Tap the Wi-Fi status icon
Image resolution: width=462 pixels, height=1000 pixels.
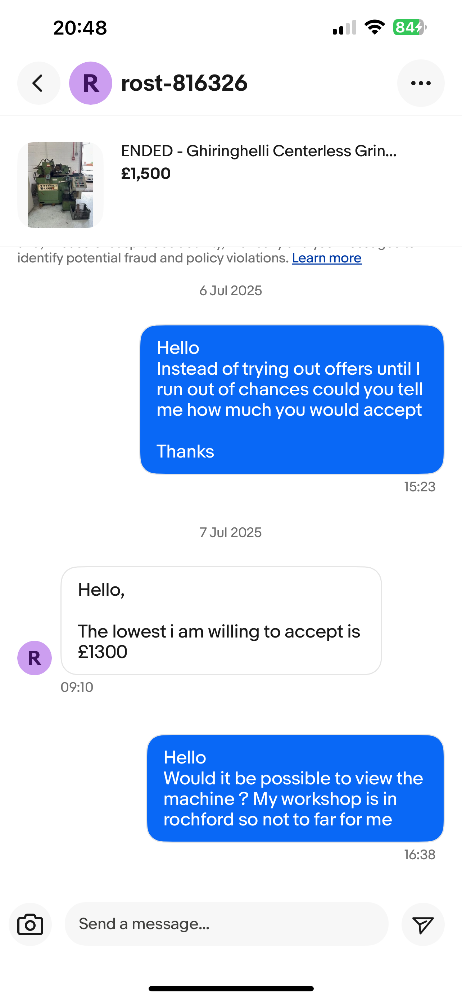375,27
